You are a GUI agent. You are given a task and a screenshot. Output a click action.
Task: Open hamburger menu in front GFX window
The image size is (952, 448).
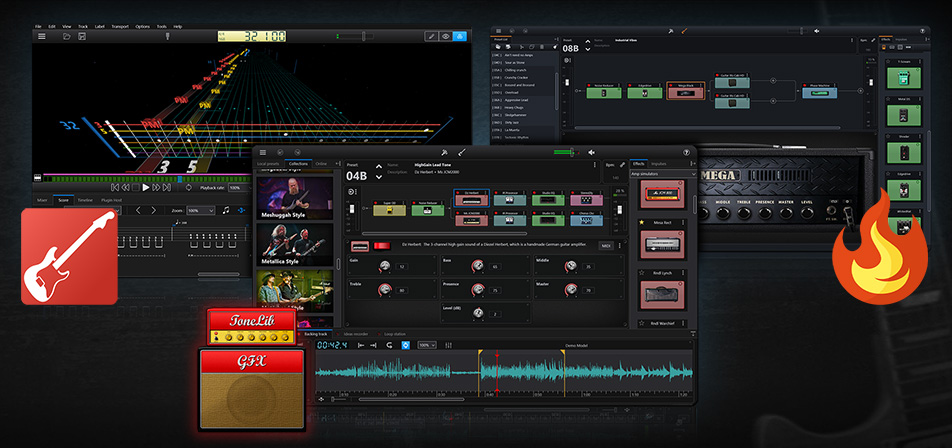click(263, 152)
